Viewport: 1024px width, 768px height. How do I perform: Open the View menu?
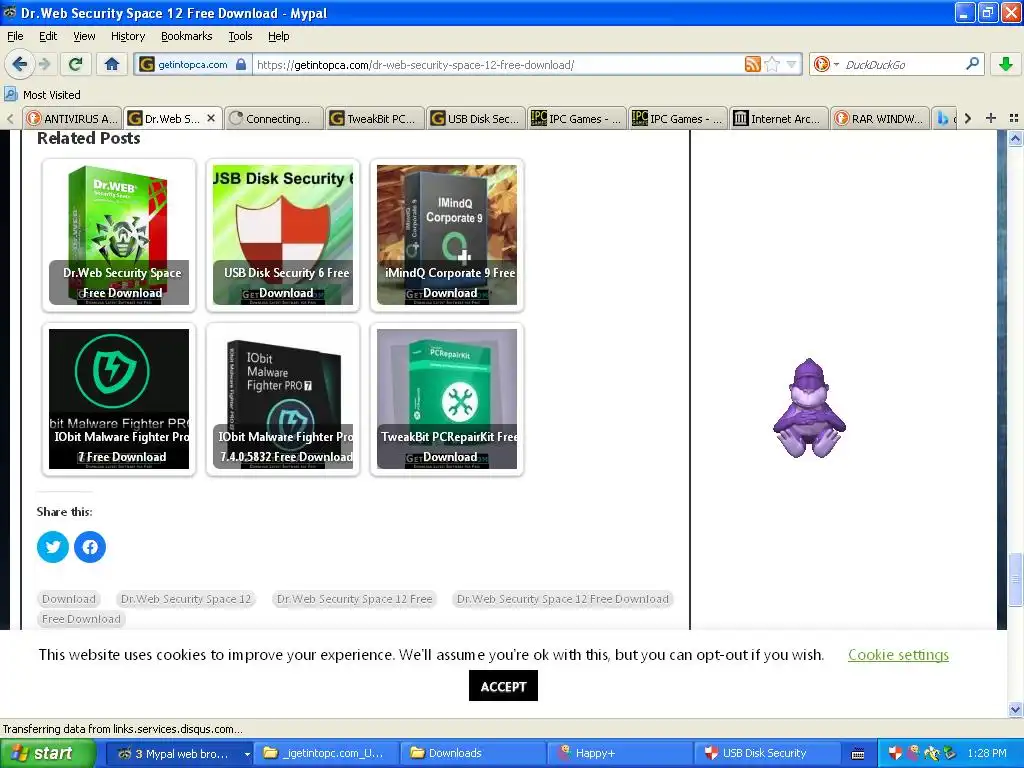(x=84, y=37)
